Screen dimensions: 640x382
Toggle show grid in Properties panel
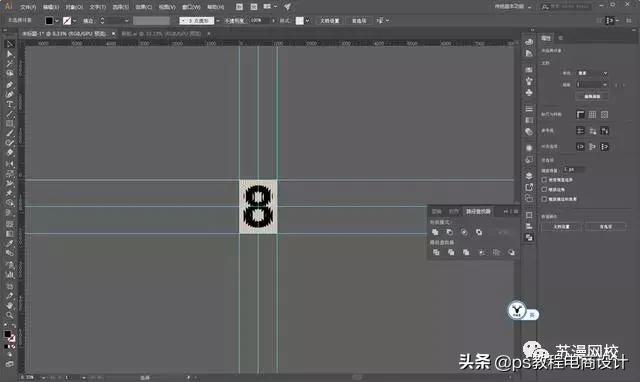[x=592, y=115]
